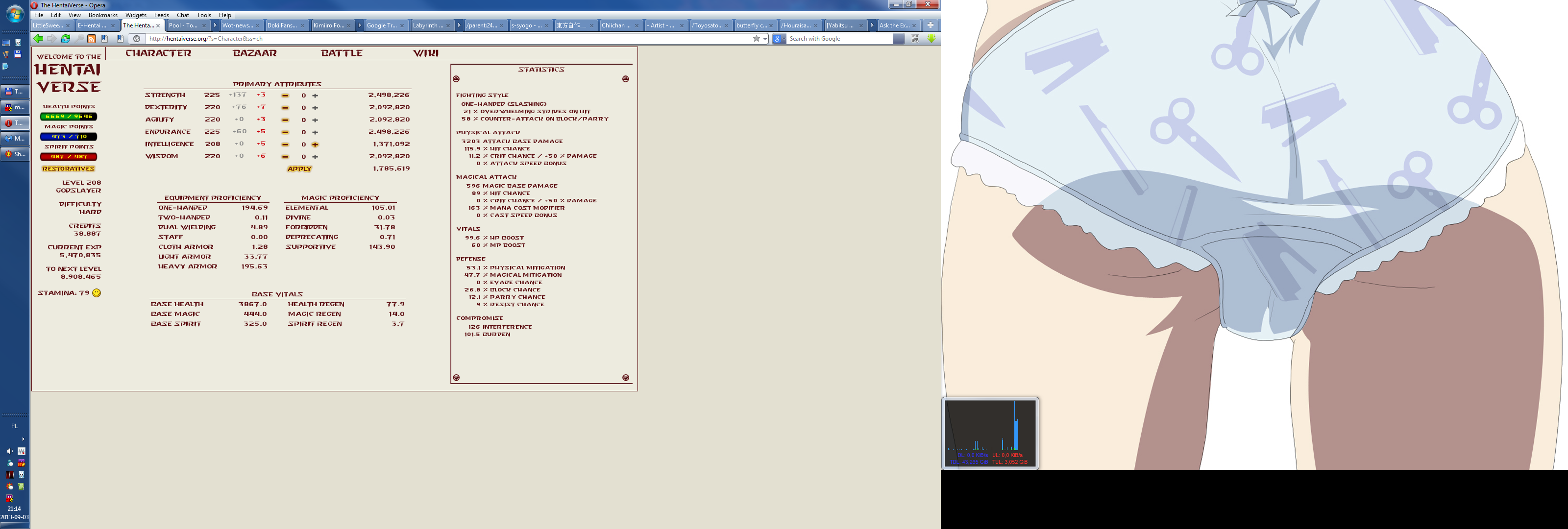Viewport: 1568px width, 529px height.
Task: Click the grey Forward arrow button
Action: 52,39
